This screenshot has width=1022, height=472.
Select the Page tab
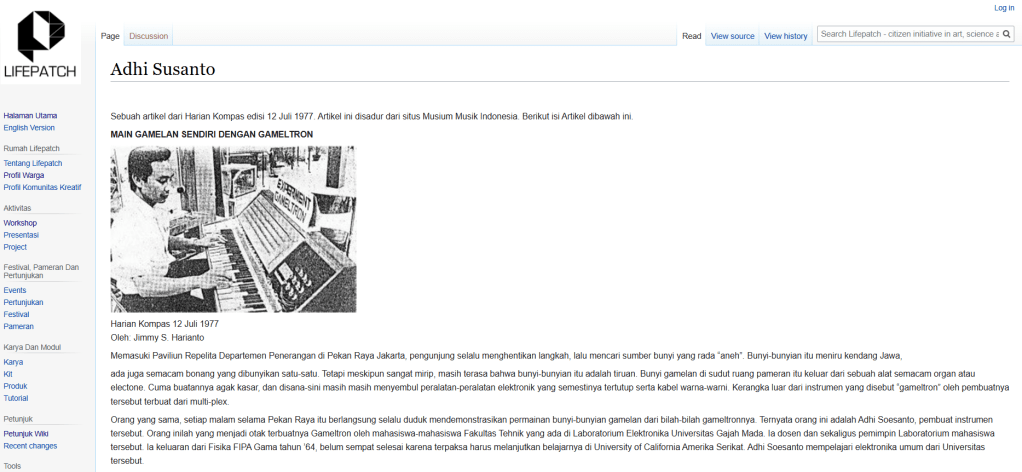(x=110, y=36)
